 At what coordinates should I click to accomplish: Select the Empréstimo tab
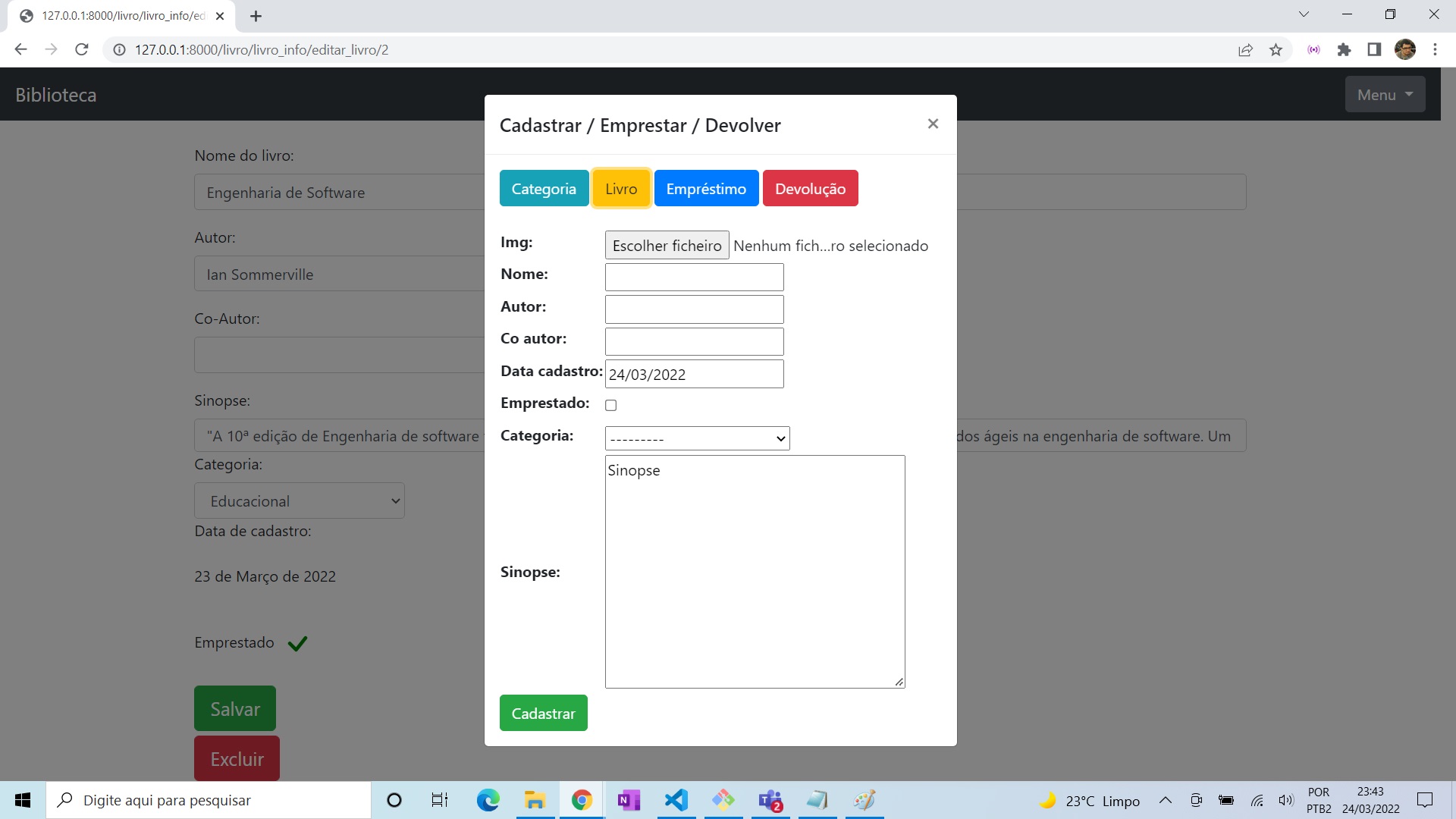[x=706, y=189]
